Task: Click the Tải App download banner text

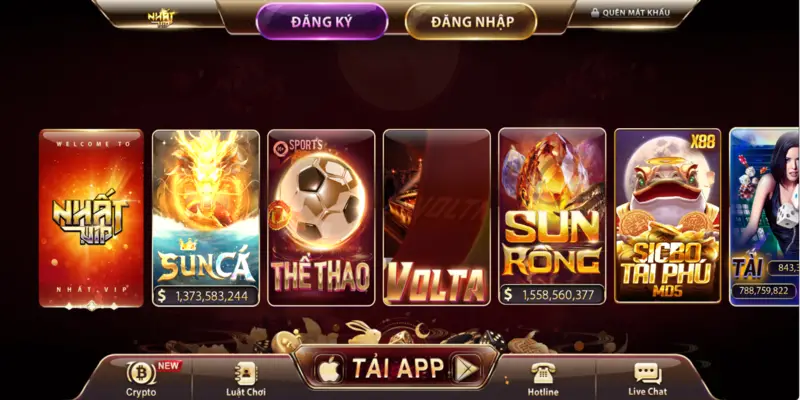Action: click(x=398, y=368)
